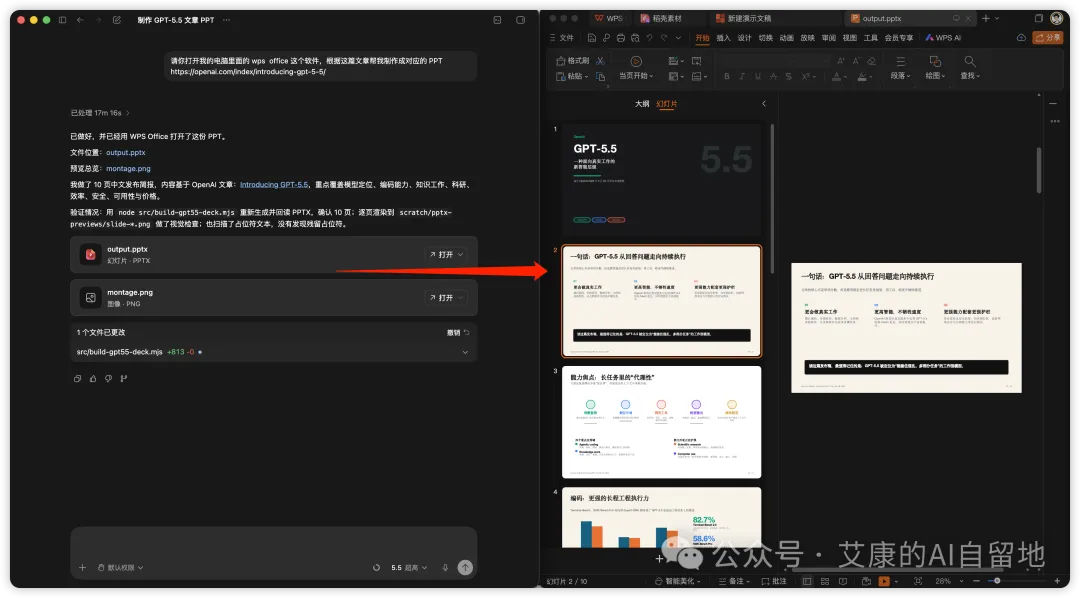Click the orange 分享 share button
Viewport: 1080px width, 598px height.
[x=1047, y=38]
